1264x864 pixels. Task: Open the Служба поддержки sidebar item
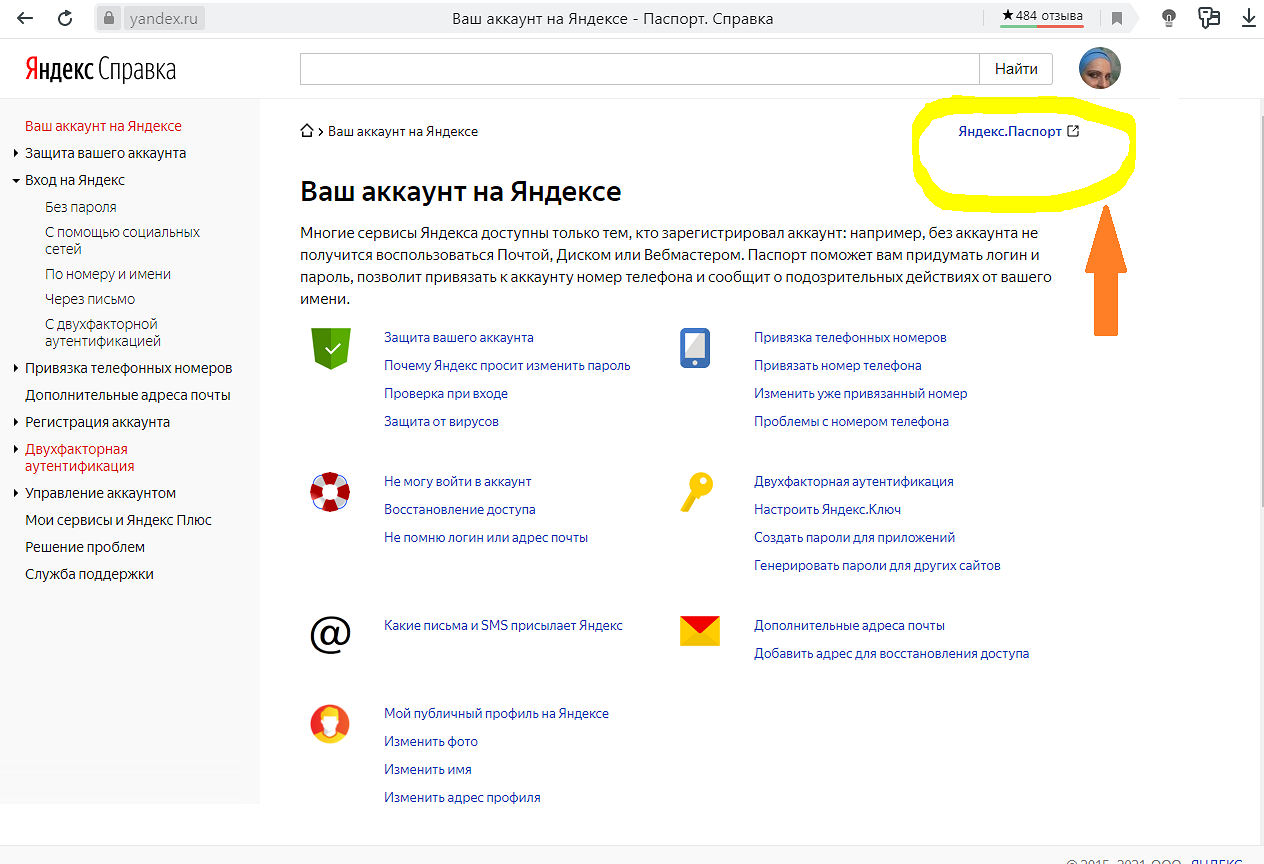89,574
